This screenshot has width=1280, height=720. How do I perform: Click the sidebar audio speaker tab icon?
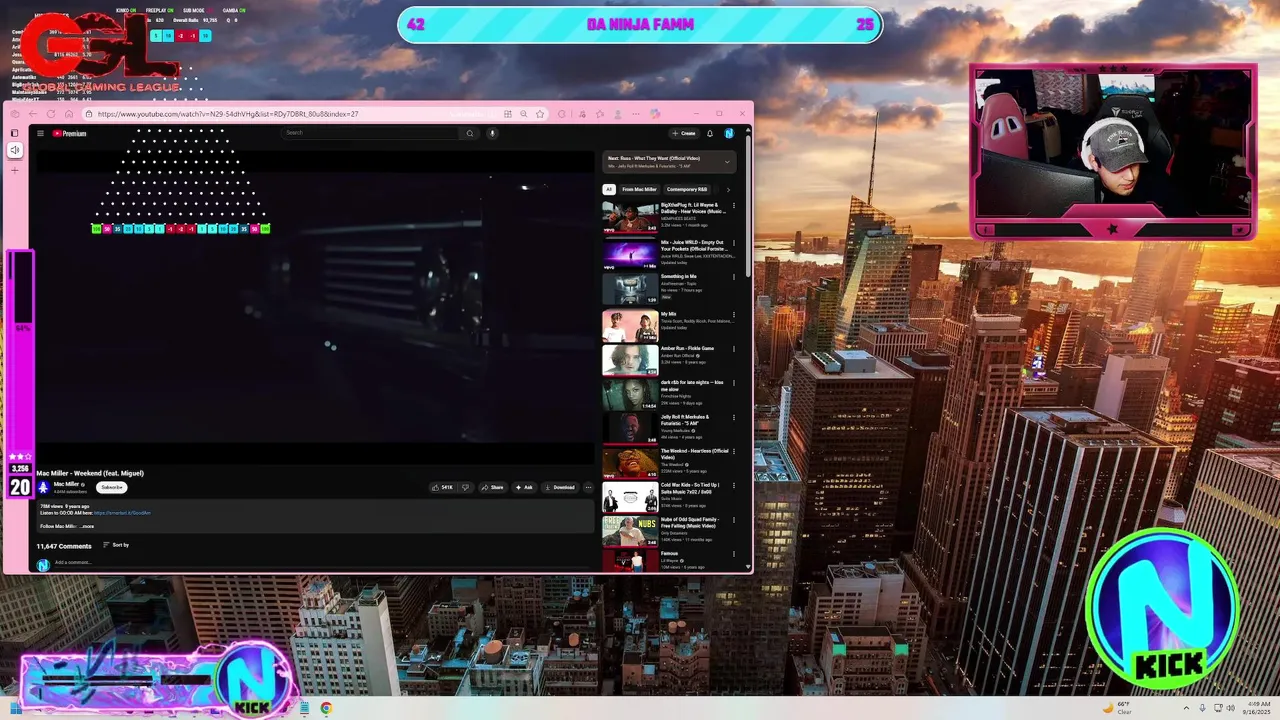[14, 150]
